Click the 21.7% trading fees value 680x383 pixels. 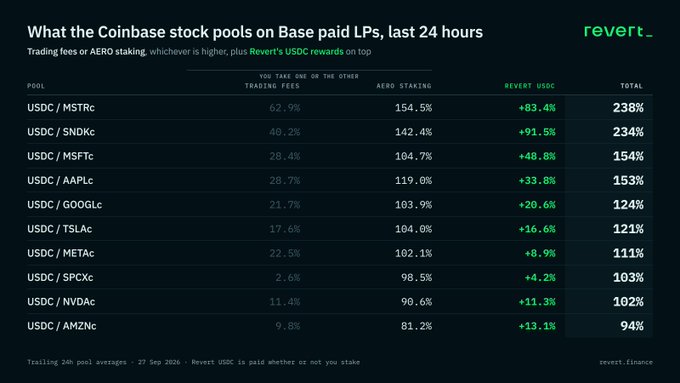pyautogui.click(x=284, y=205)
